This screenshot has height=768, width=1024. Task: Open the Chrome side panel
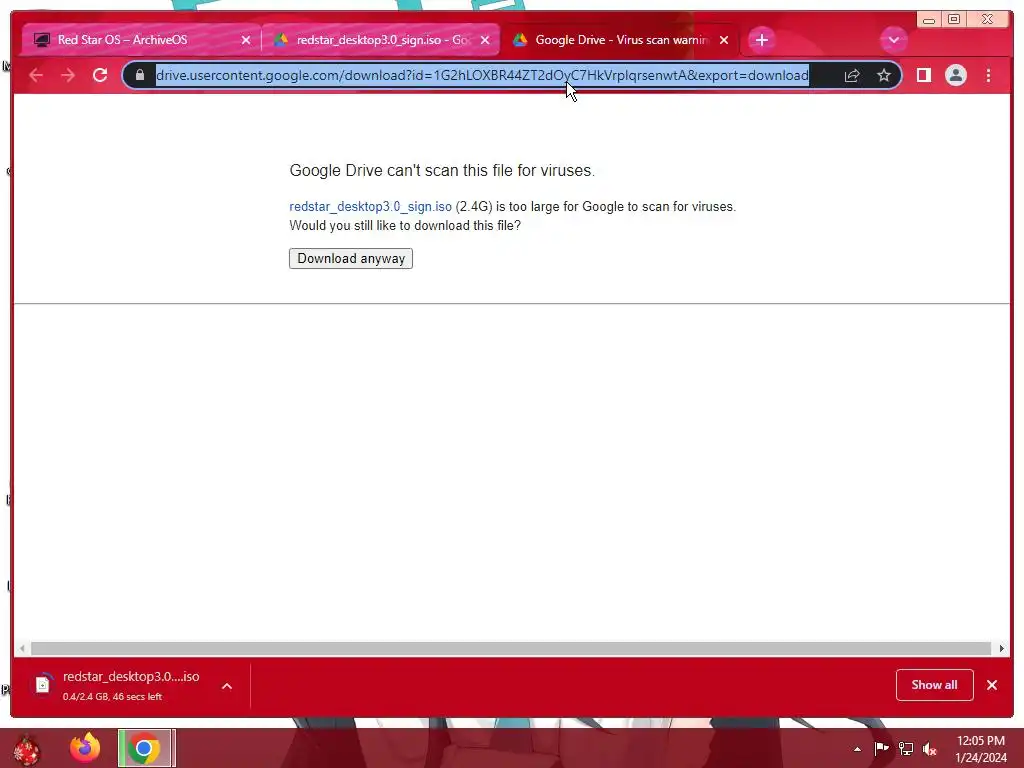click(923, 76)
